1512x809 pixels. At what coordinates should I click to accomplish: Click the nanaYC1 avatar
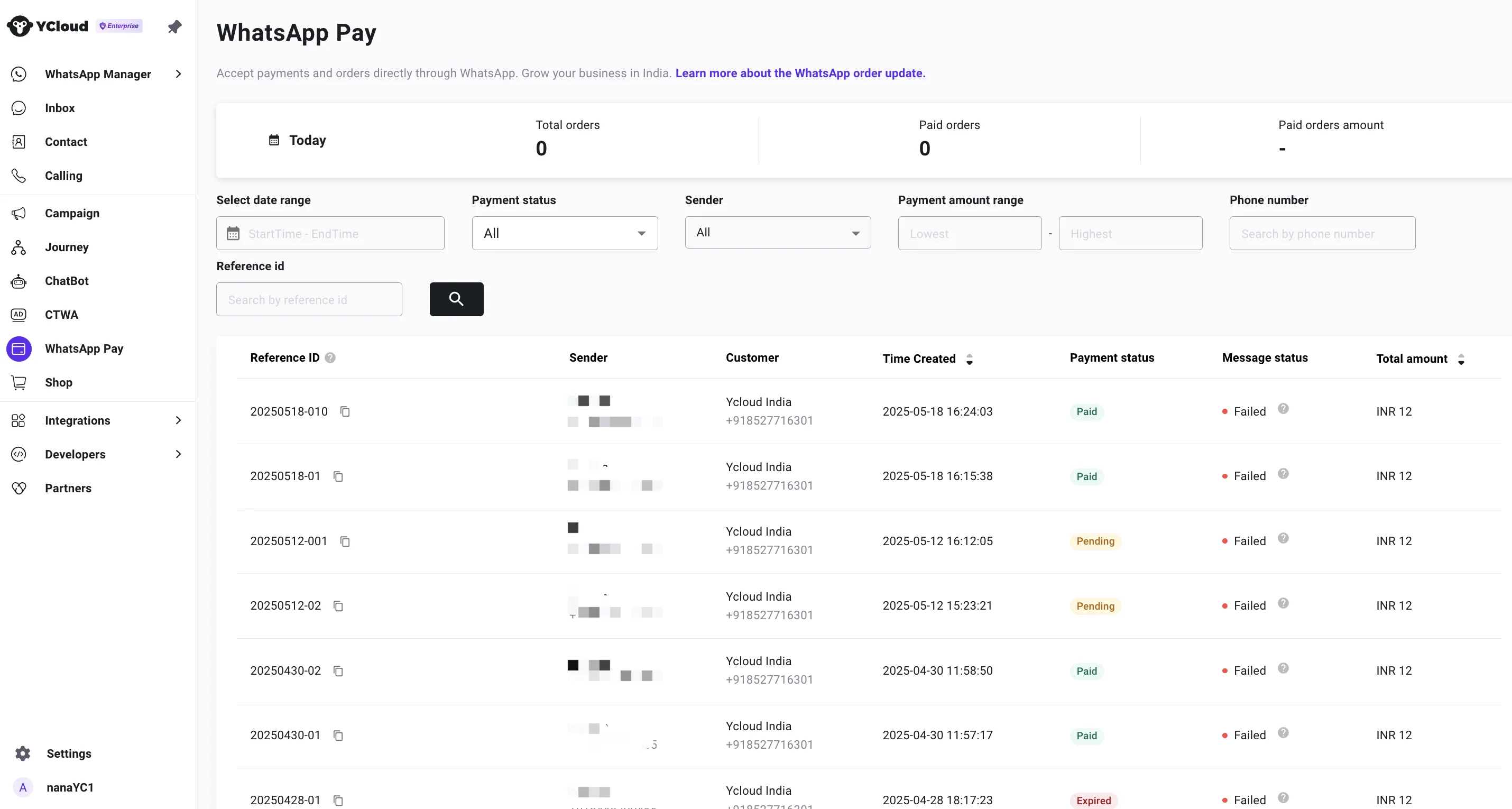(x=22, y=788)
